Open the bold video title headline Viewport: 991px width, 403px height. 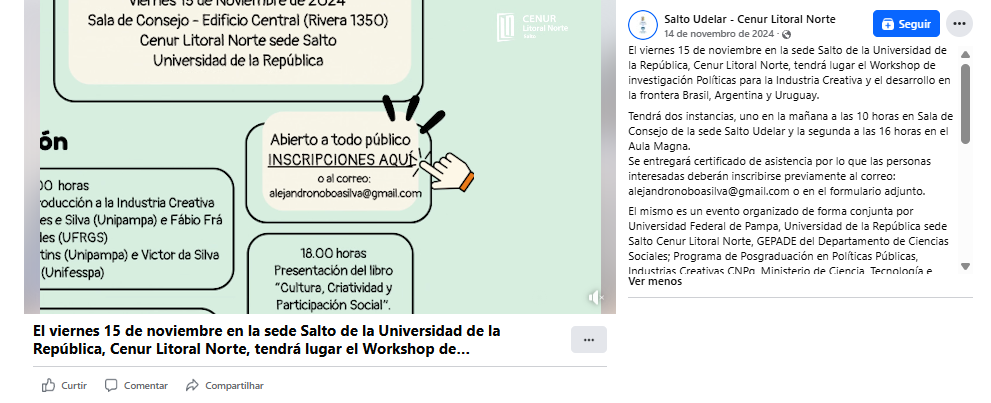267,340
